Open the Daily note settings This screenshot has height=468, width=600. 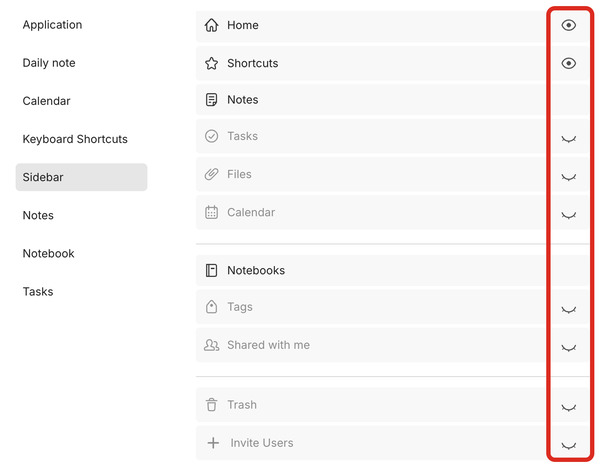pos(49,63)
